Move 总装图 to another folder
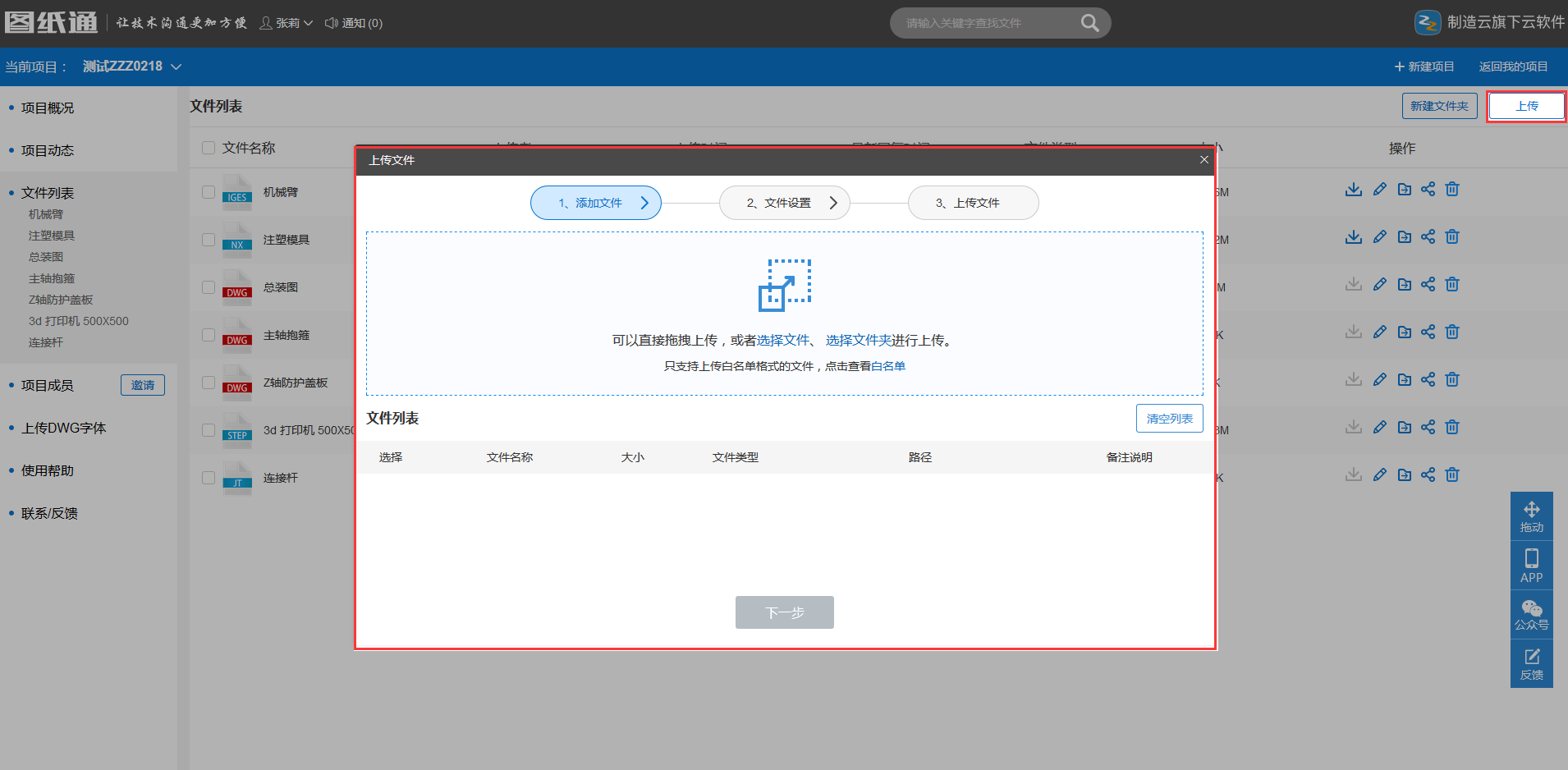 pyautogui.click(x=1405, y=285)
